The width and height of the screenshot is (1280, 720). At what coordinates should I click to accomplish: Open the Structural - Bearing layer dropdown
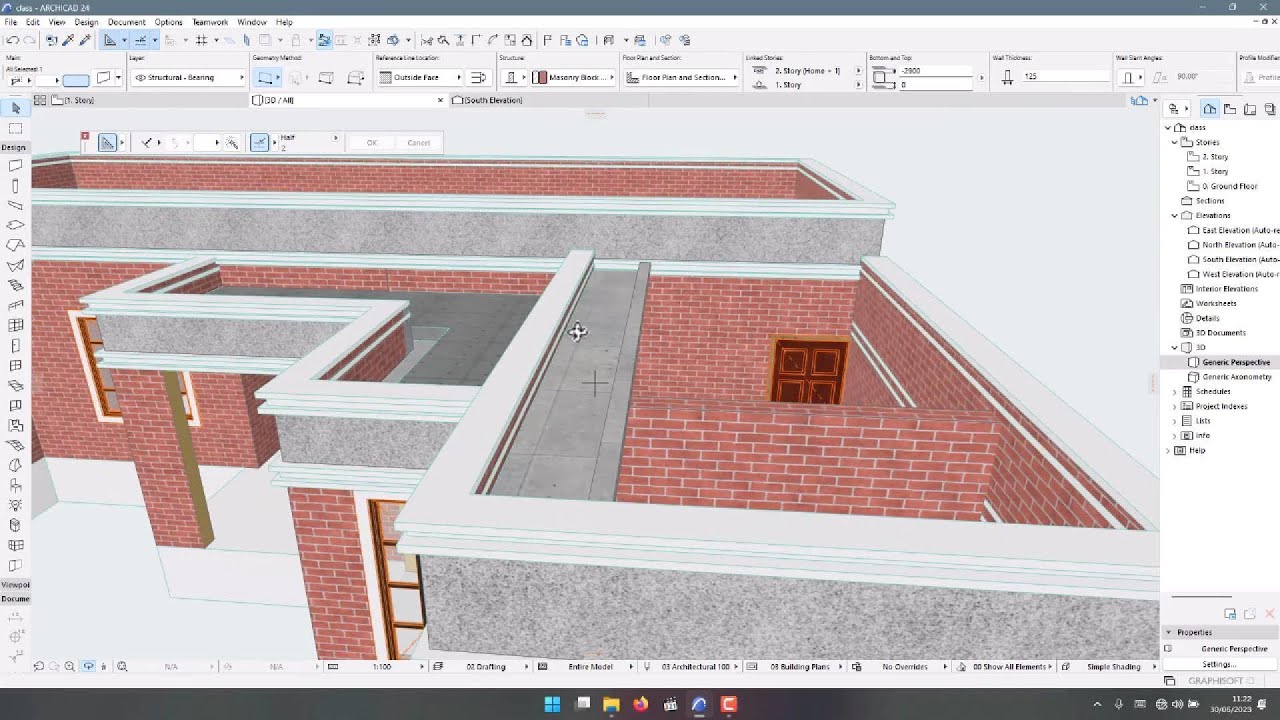point(188,77)
